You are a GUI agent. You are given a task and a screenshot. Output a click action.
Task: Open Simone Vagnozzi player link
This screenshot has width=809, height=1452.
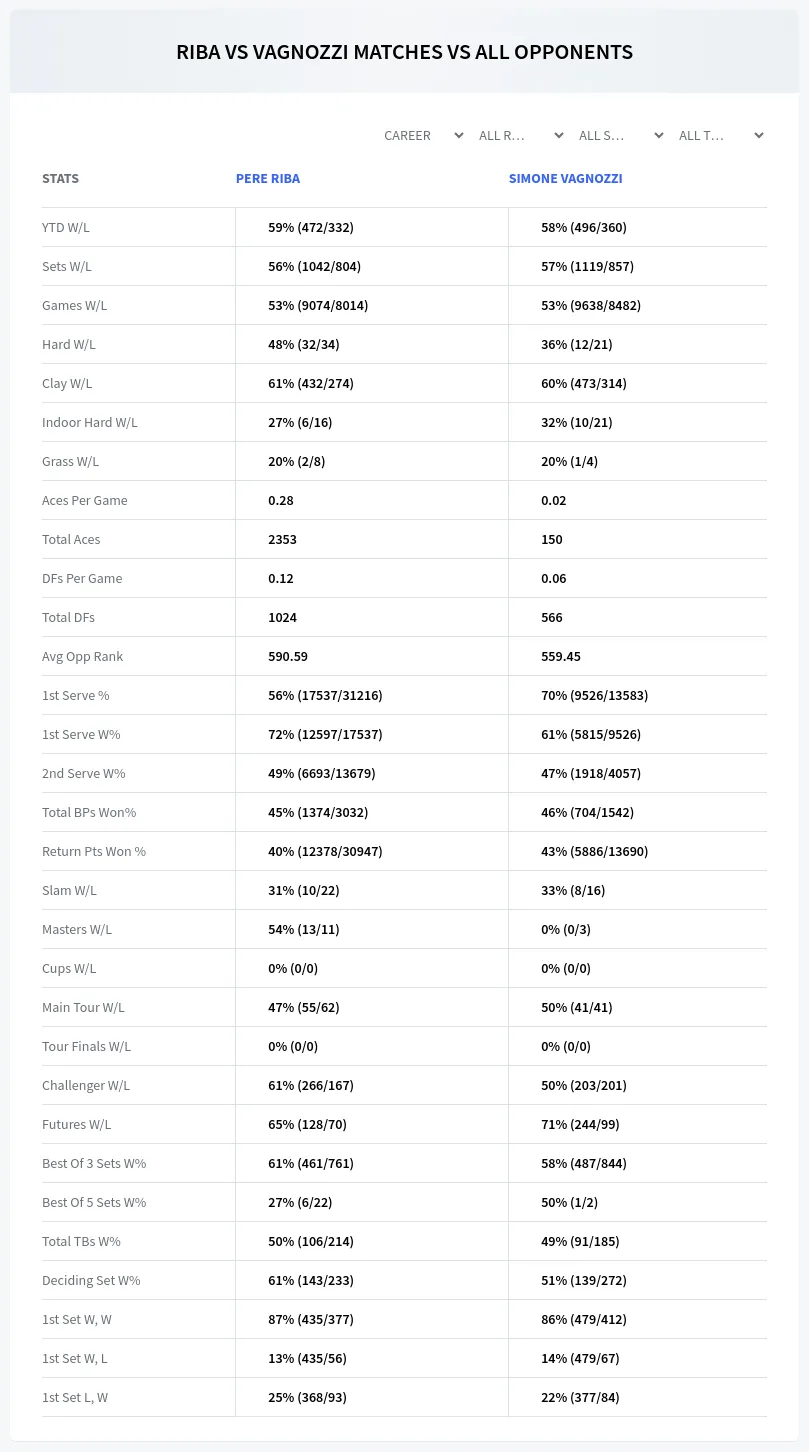pyautogui.click(x=565, y=178)
